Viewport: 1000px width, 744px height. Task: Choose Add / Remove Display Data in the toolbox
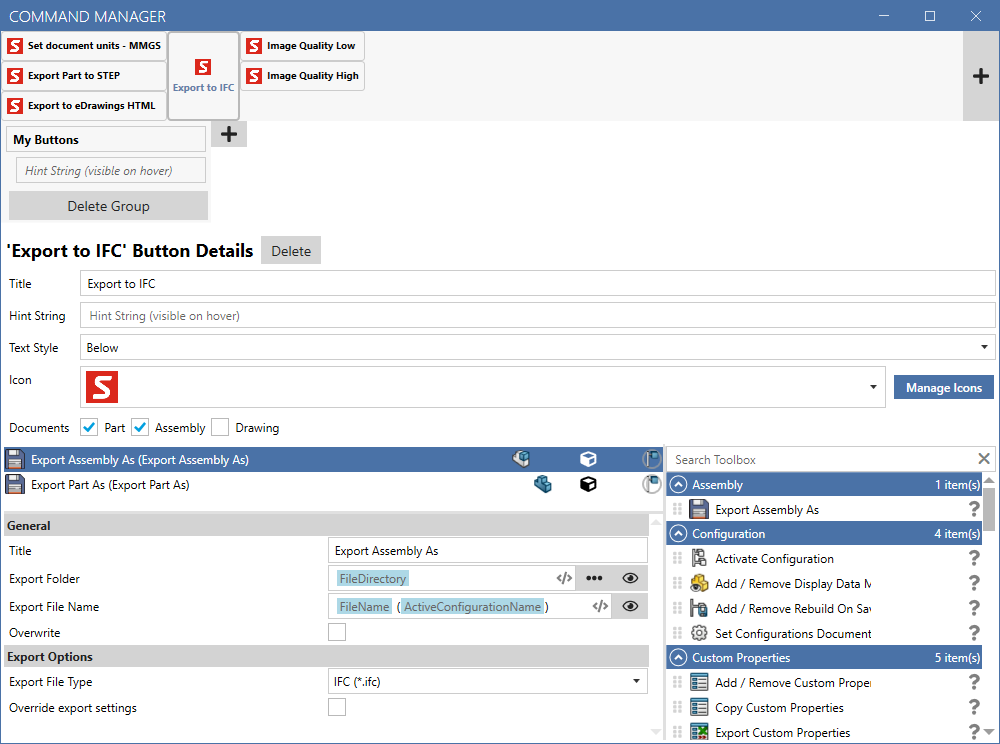[781, 583]
